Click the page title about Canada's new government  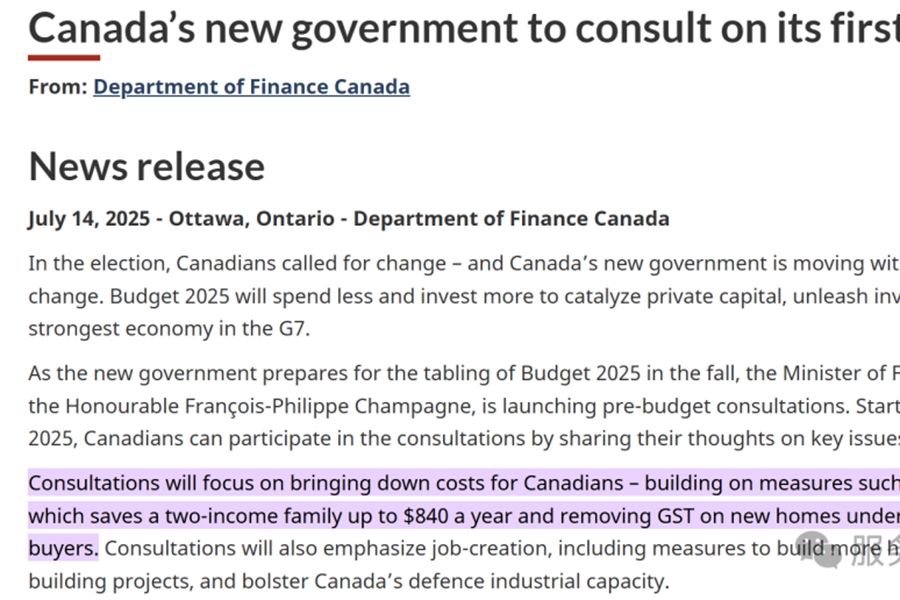tap(464, 28)
